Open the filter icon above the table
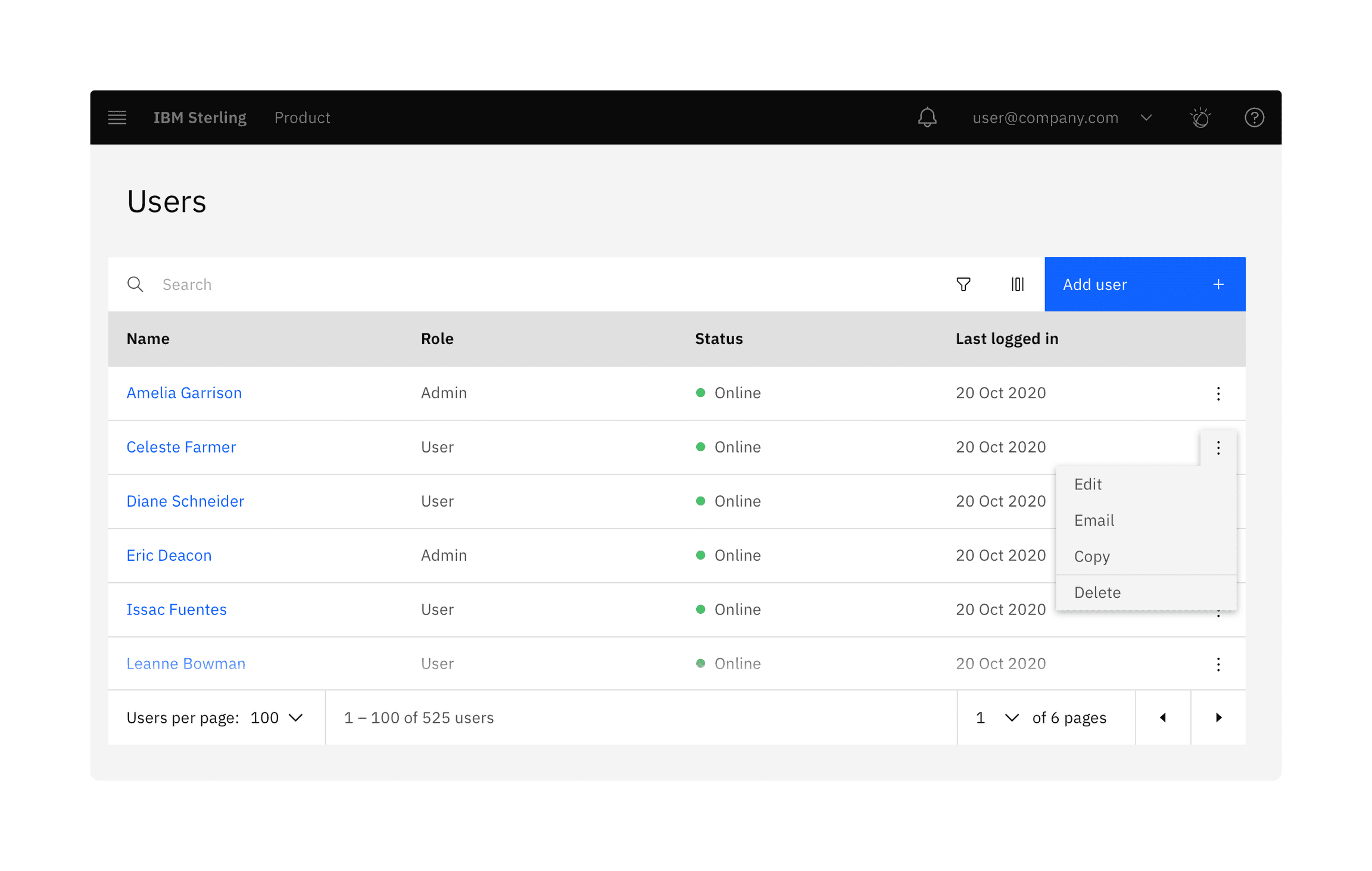 click(963, 284)
